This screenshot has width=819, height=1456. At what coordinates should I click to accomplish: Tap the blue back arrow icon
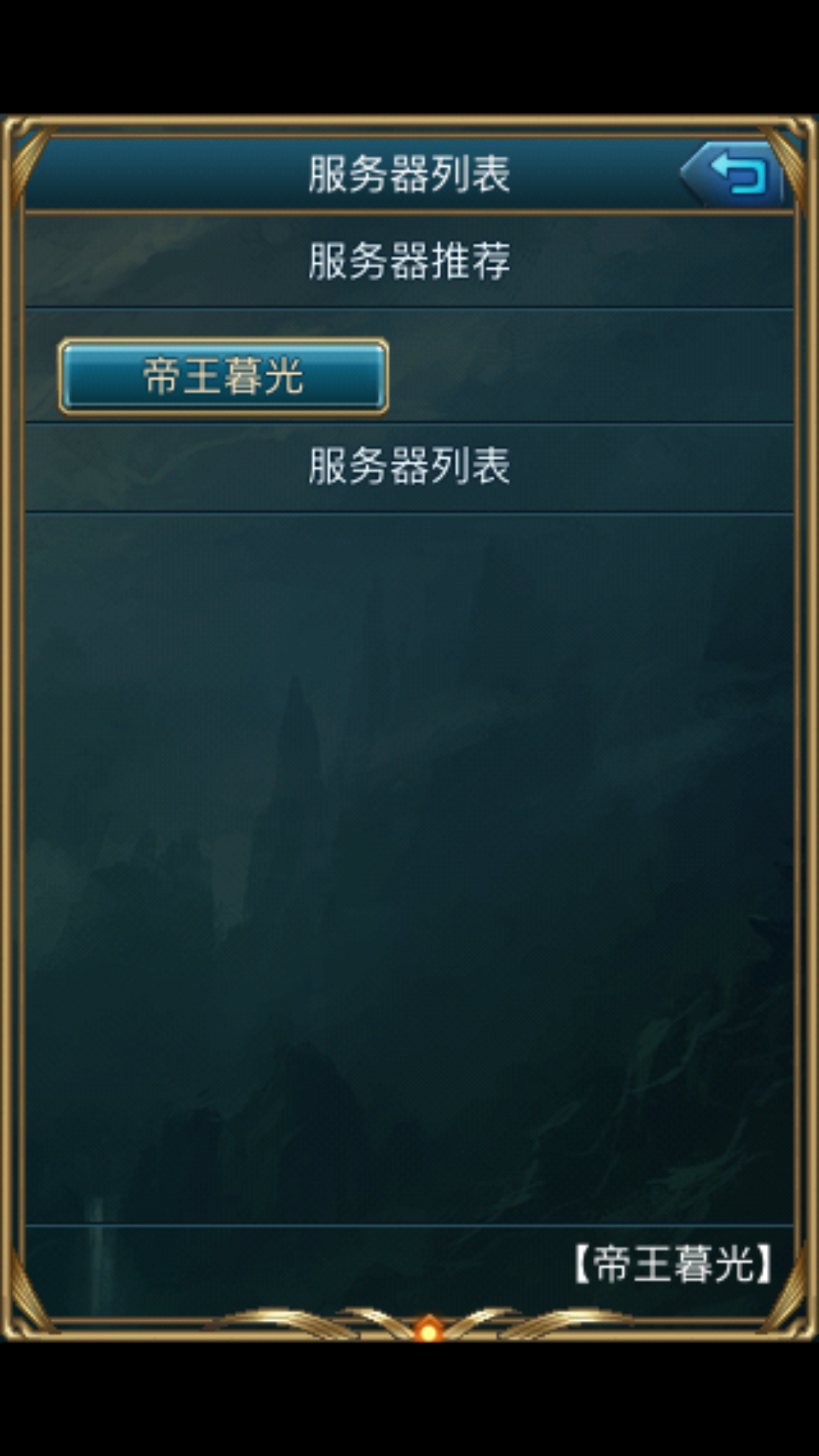tap(732, 173)
